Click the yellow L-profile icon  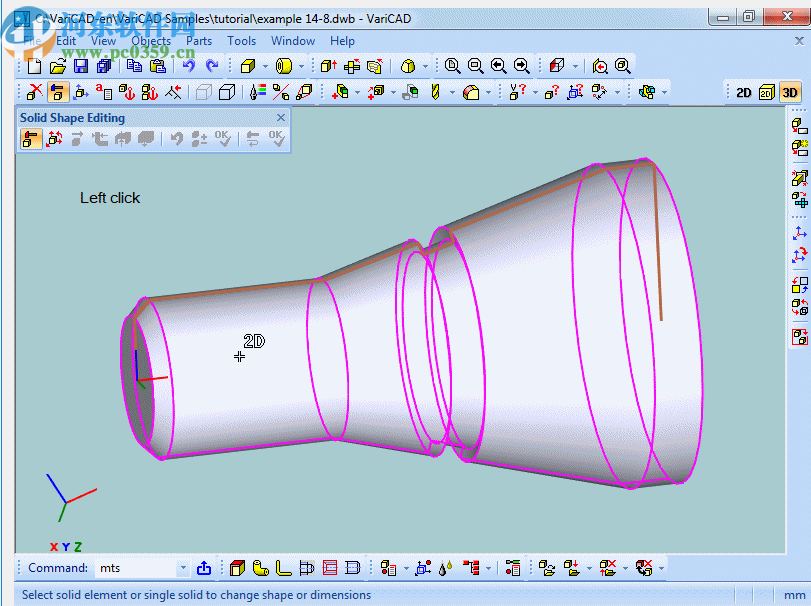[283, 568]
